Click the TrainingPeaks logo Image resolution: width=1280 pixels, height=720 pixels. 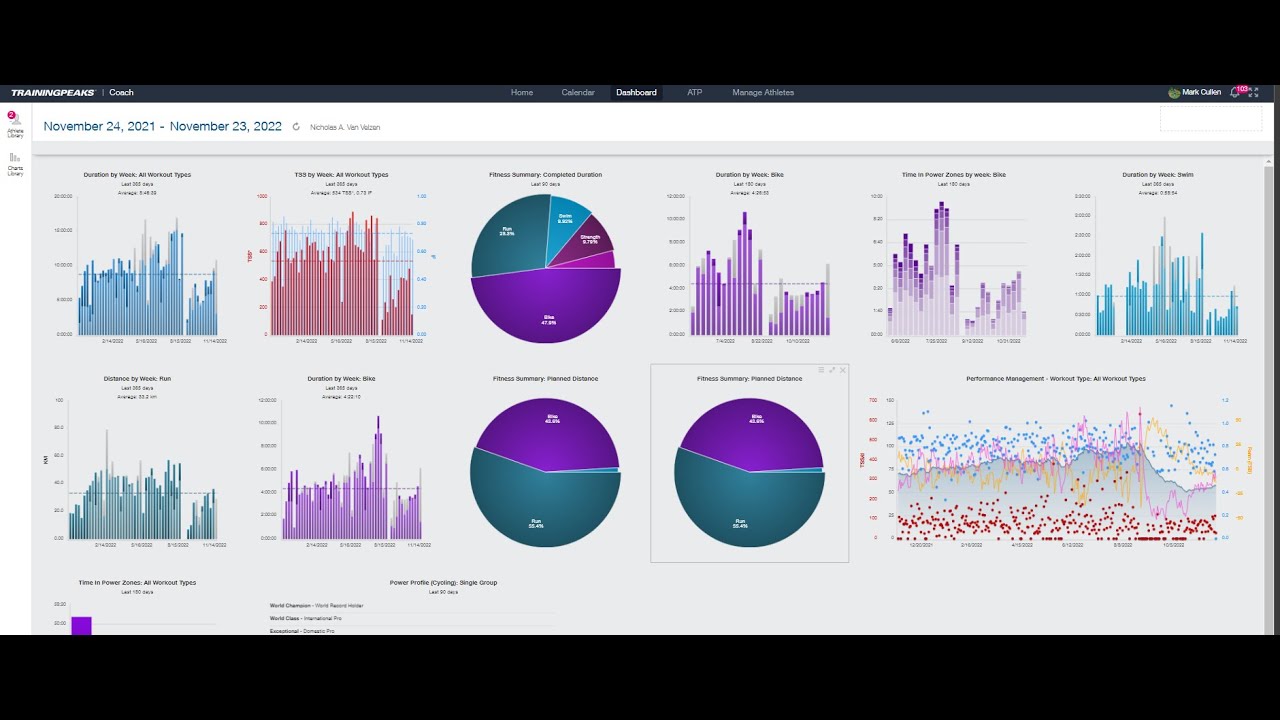tap(53, 93)
